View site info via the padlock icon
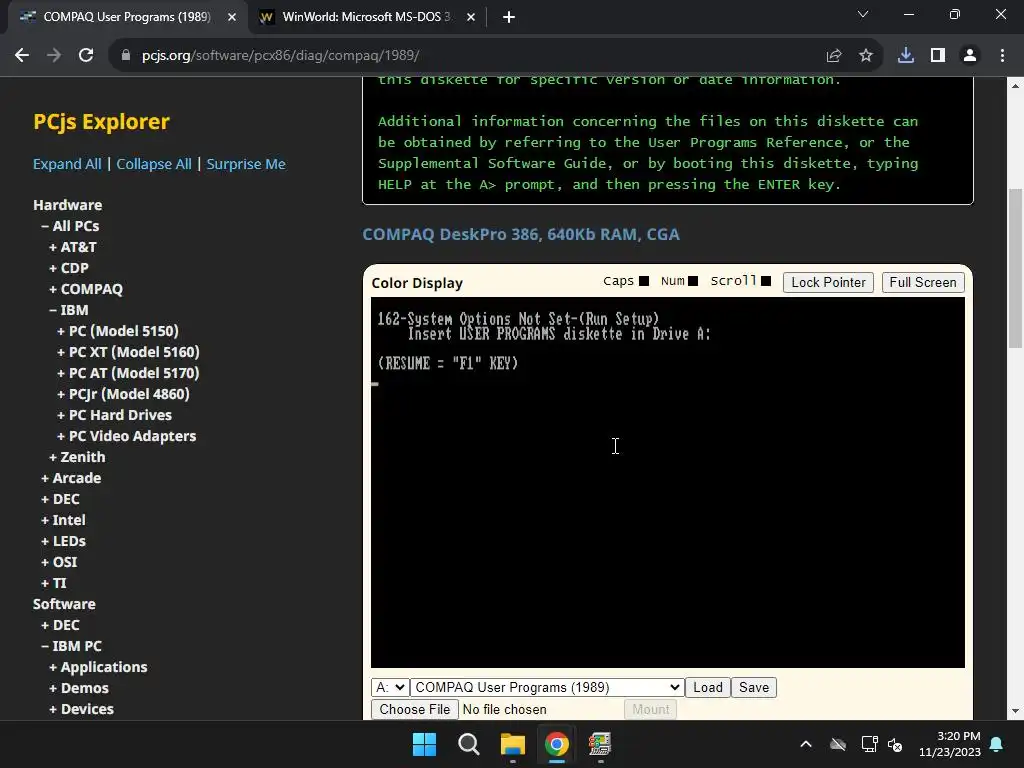The image size is (1024, 768). (x=126, y=56)
